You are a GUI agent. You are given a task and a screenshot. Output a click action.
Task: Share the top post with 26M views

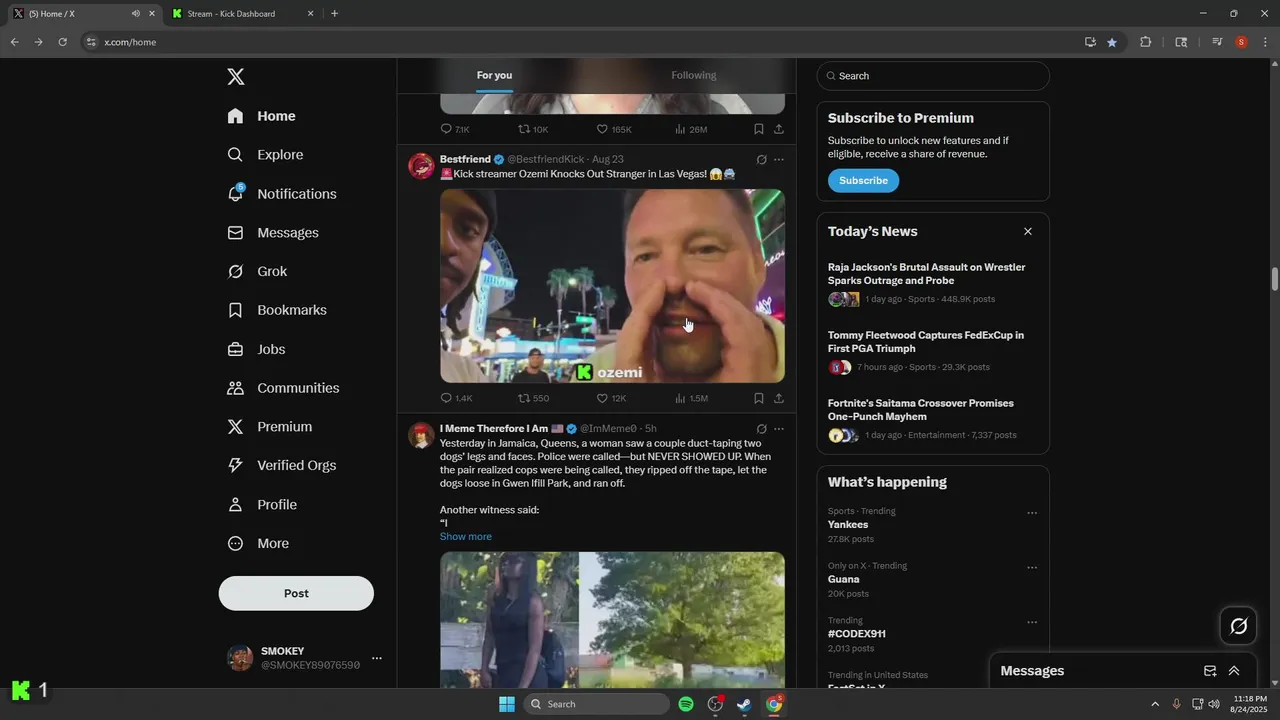click(x=779, y=129)
